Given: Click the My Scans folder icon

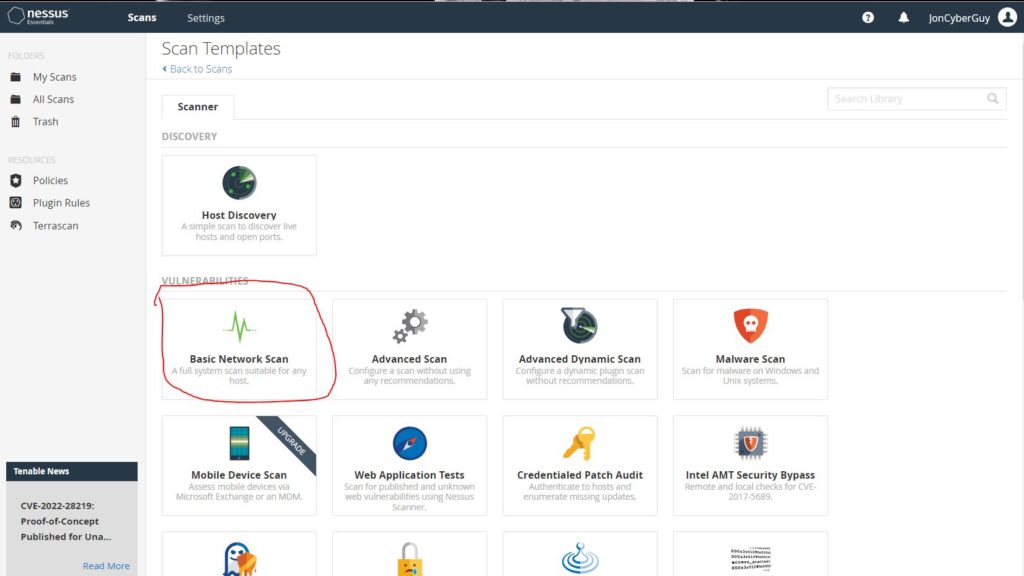Looking at the screenshot, I should click(x=16, y=77).
